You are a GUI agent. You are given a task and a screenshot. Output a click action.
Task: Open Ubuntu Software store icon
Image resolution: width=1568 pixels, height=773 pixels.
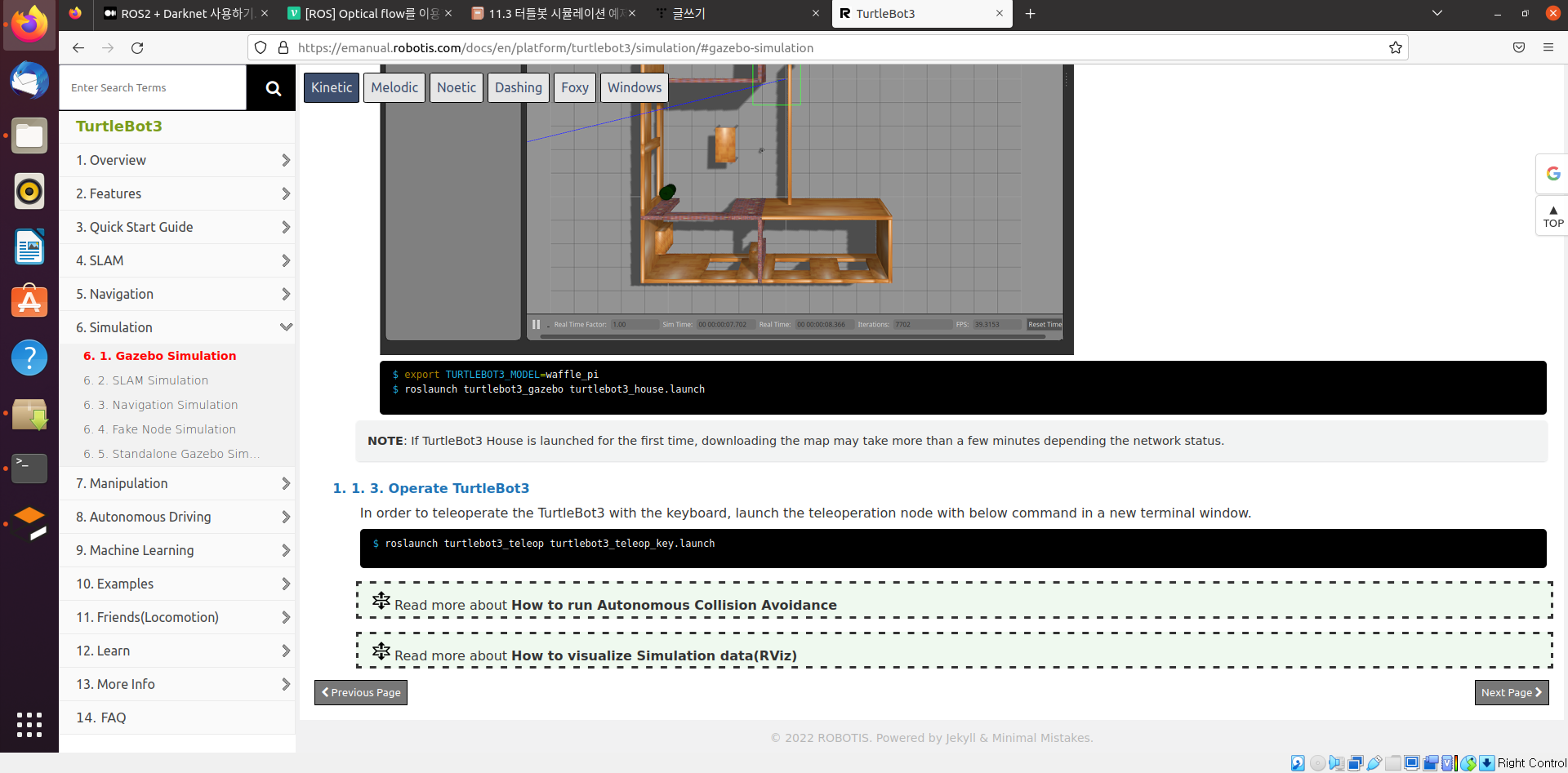pyautogui.click(x=29, y=301)
